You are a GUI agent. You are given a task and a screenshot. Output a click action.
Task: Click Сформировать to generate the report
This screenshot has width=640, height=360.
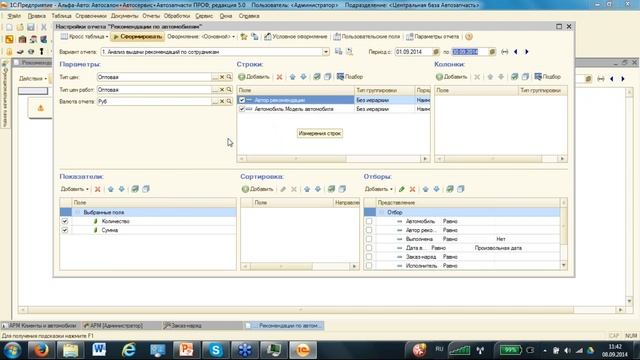click(x=138, y=37)
